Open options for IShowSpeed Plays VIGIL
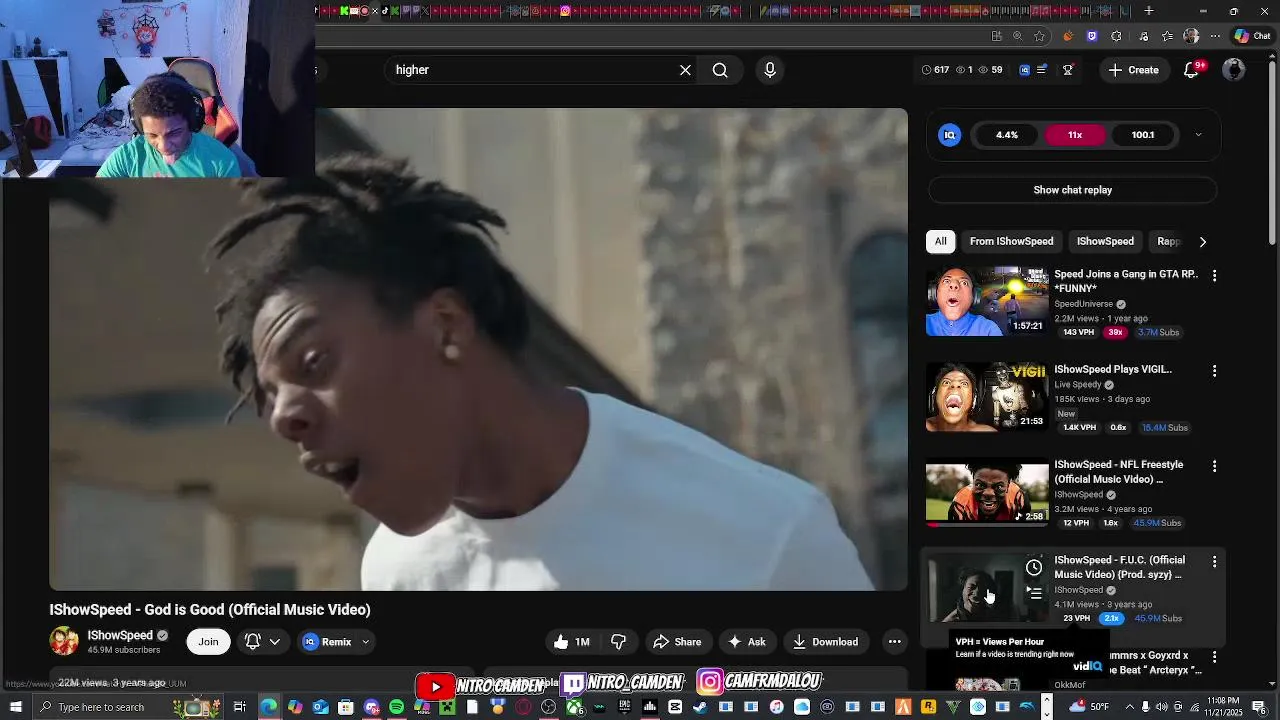 click(1214, 371)
